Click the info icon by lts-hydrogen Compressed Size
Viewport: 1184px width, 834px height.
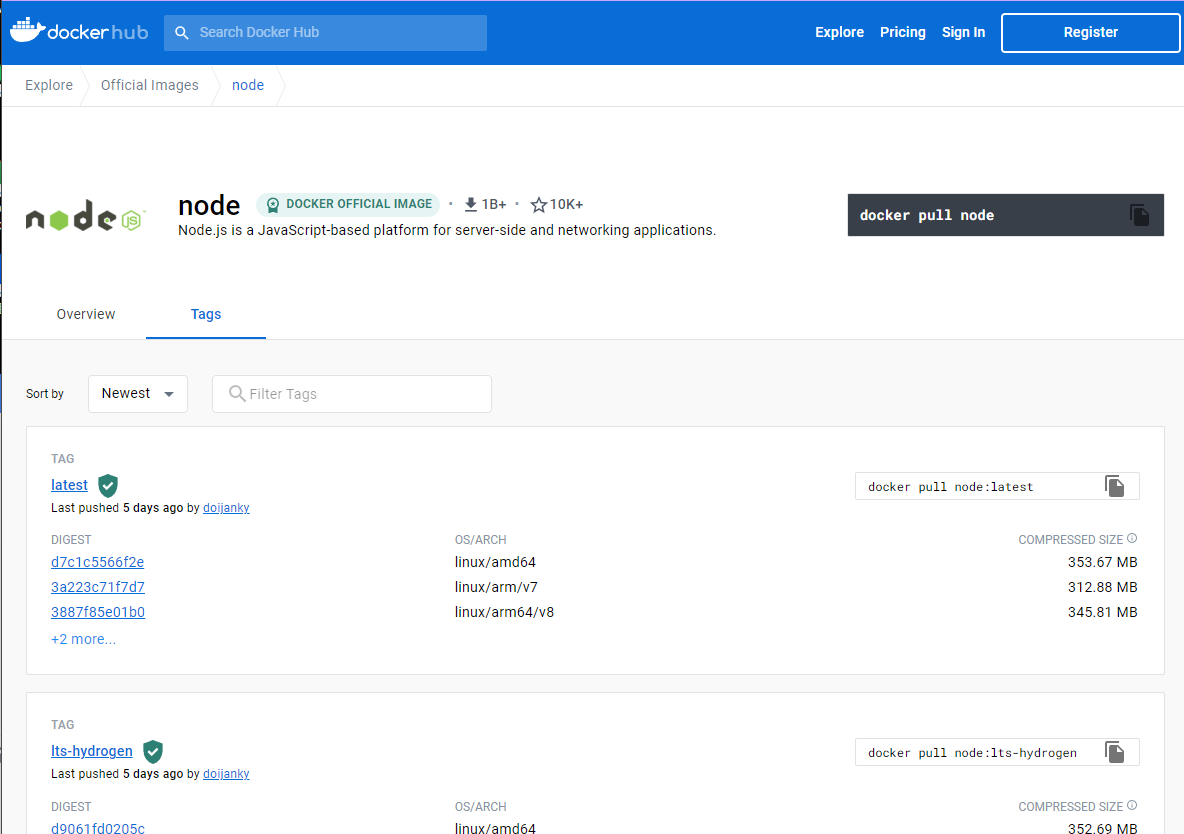tap(1132, 805)
